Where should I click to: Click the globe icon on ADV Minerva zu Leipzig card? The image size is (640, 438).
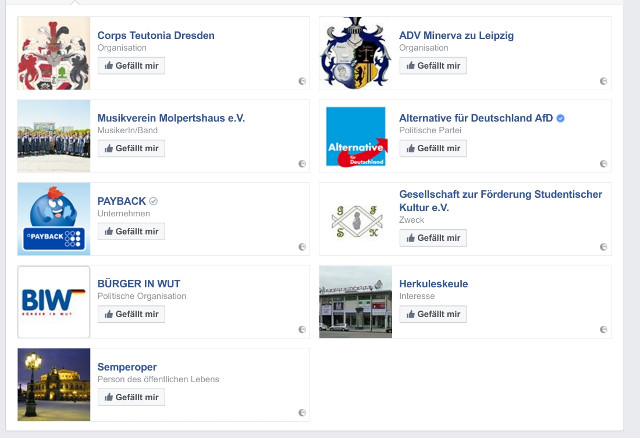[x=603, y=81]
